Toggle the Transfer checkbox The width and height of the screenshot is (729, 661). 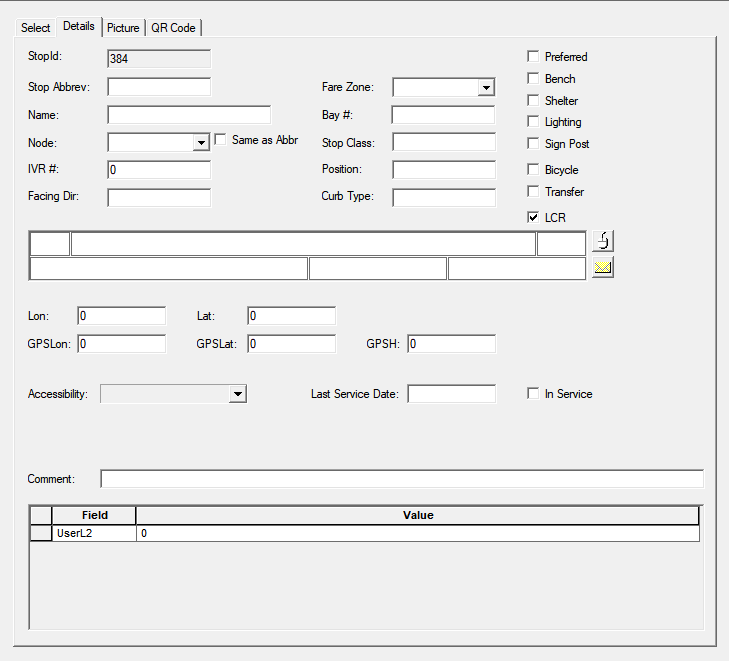click(533, 192)
